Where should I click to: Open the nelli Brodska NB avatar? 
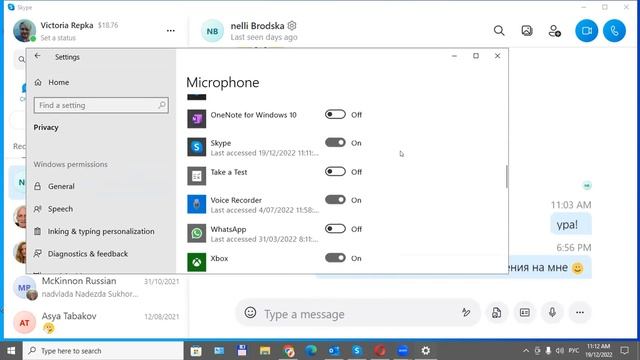click(x=212, y=31)
